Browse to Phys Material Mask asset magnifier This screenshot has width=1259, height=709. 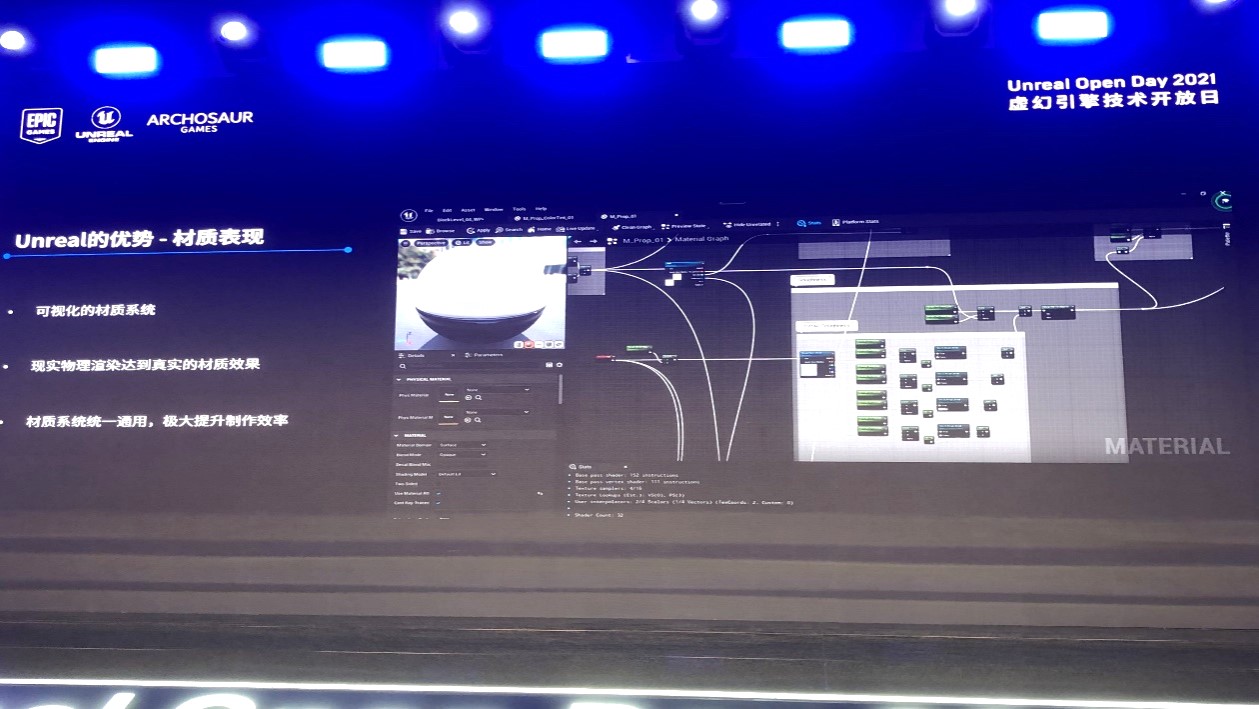tap(478, 420)
